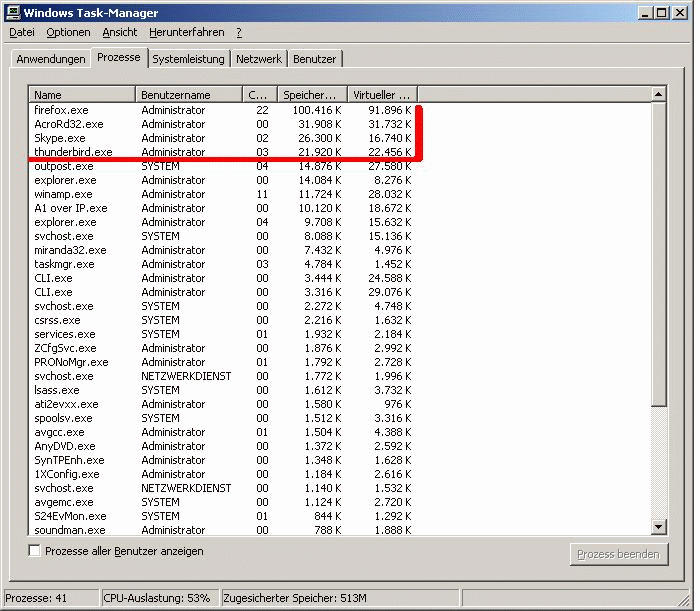This screenshot has height=611, width=700.
Task: Sort by the Benutzername column header
Action: pyautogui.click(x=189, y=95)
